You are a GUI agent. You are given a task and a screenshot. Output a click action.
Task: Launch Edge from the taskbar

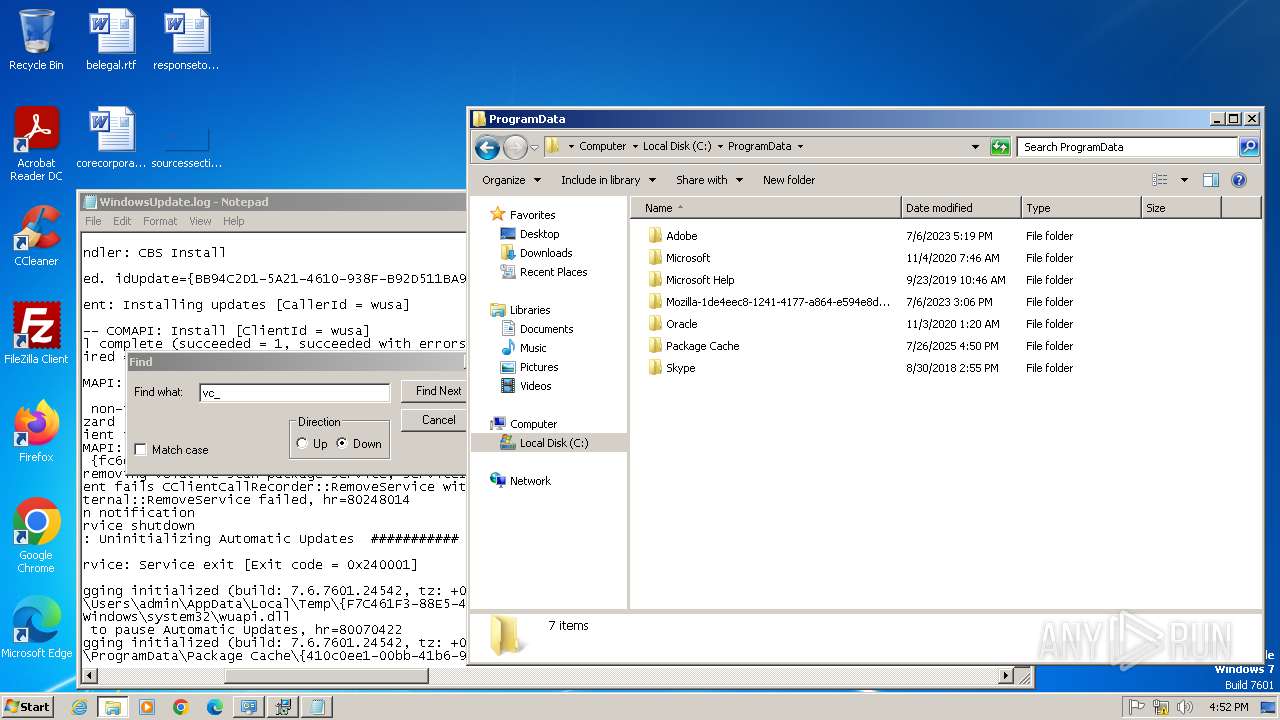(x=215, y=707)
